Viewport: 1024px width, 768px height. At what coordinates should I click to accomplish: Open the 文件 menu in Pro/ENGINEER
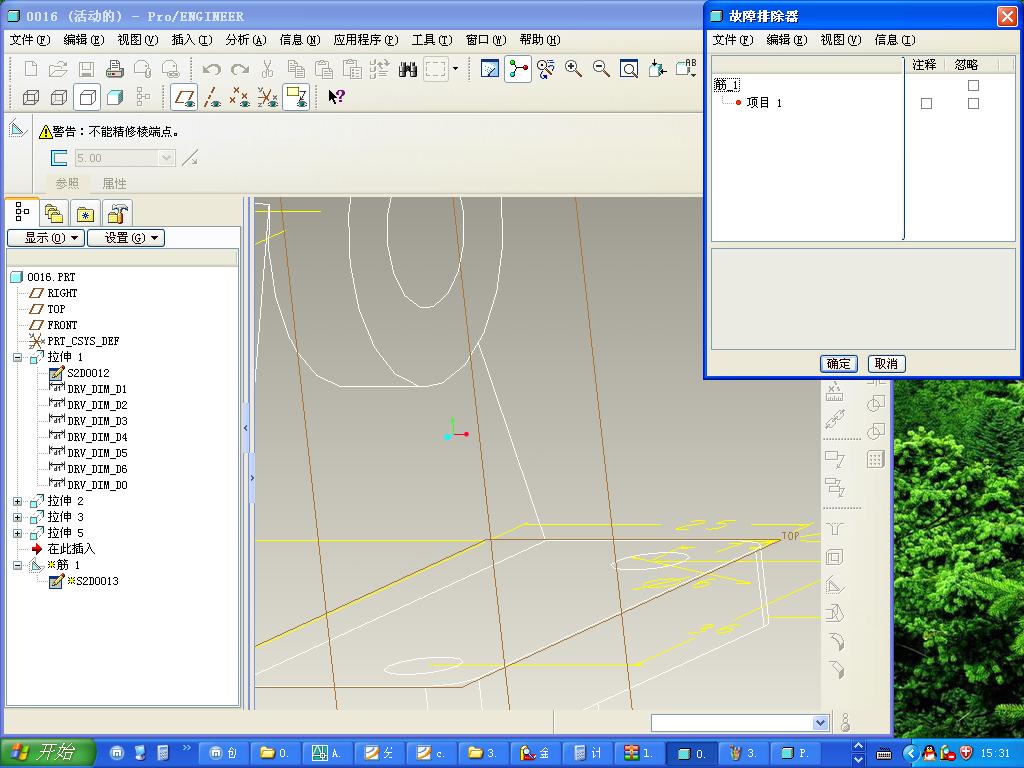point(29,40)
